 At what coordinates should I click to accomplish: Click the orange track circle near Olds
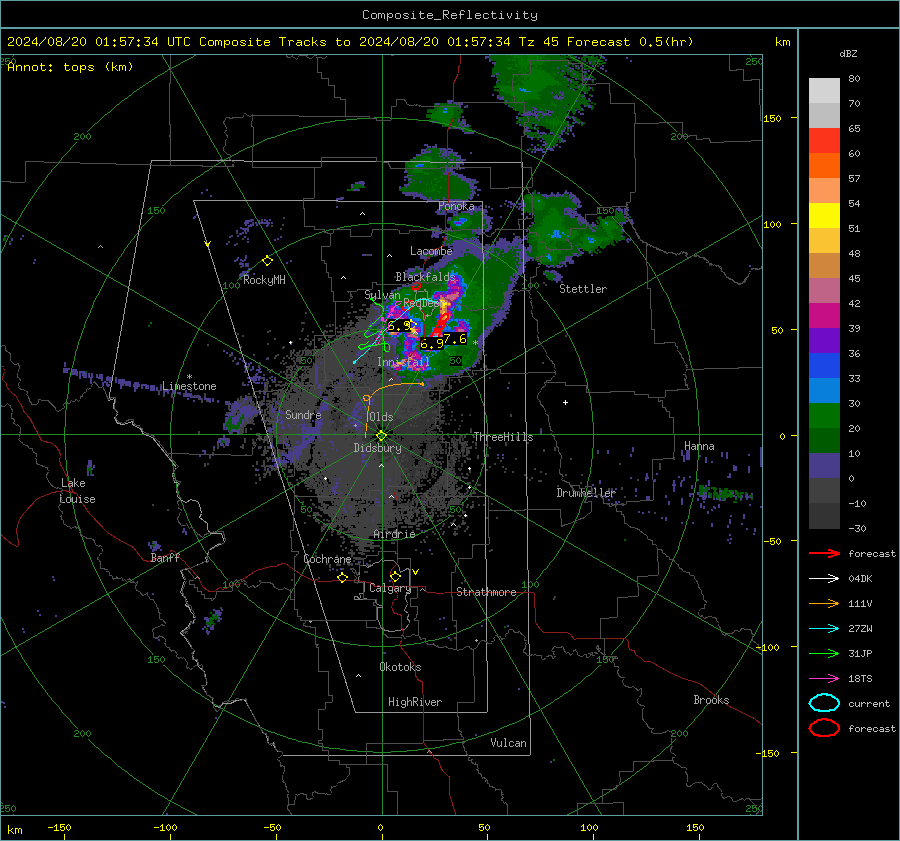pos(367,398)
